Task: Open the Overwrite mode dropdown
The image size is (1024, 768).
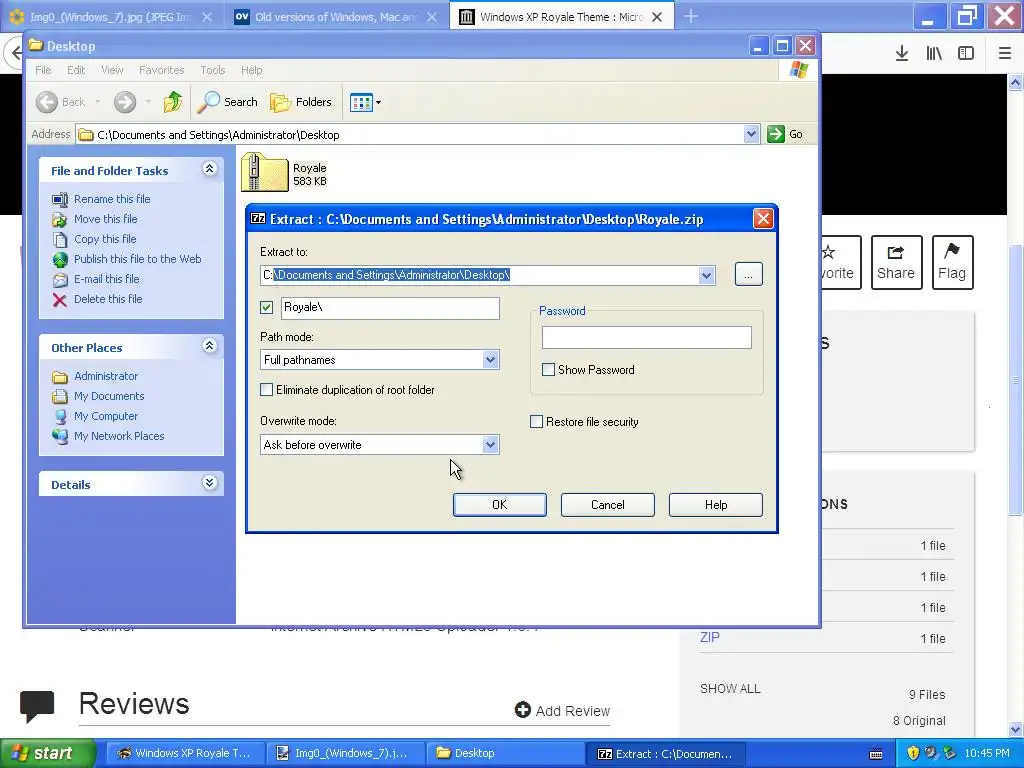Action: pos(490,445)
